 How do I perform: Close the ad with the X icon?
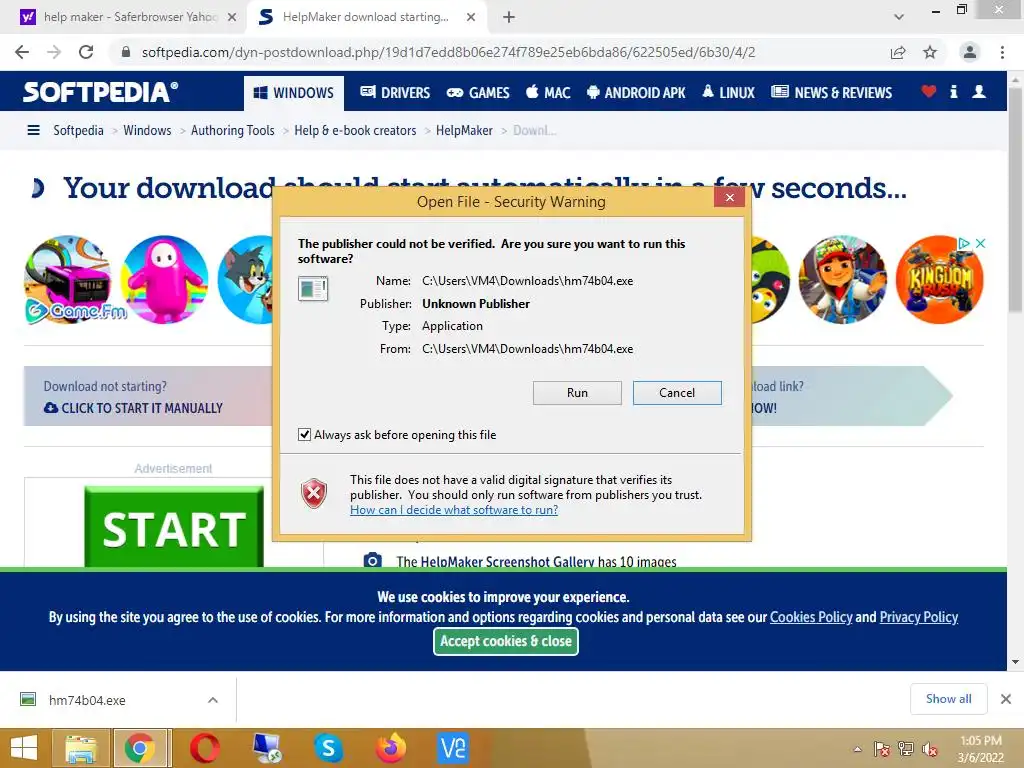[980, 243]
